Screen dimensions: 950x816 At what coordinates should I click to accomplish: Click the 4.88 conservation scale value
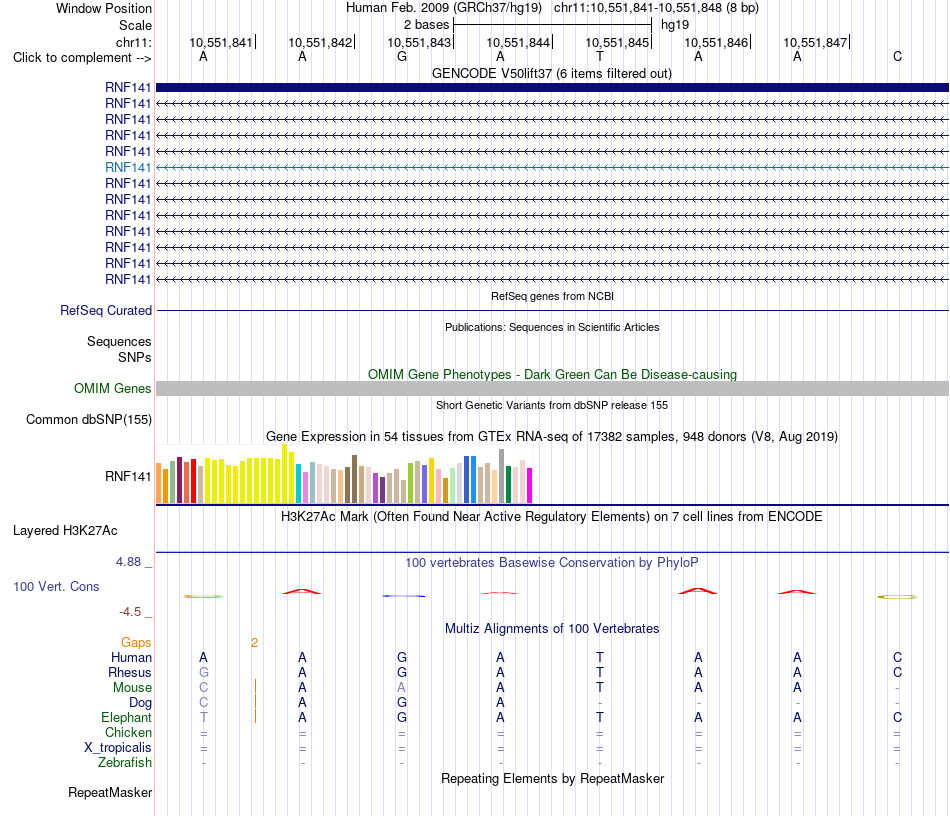pyautogui.click(x=128, y=562)
